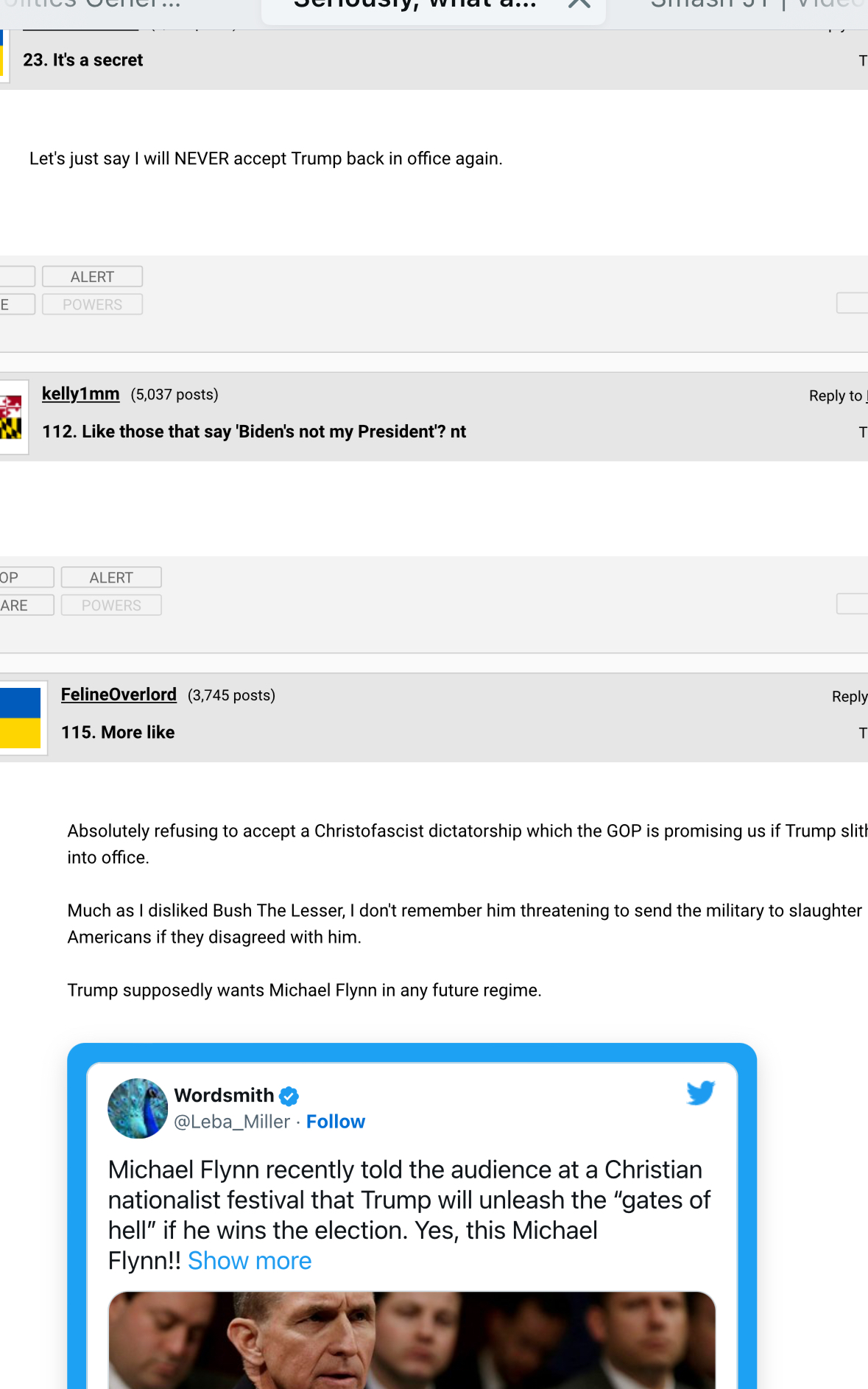Open the Michael Flynn tweet photo
868x1389 pixels.
412,1340
